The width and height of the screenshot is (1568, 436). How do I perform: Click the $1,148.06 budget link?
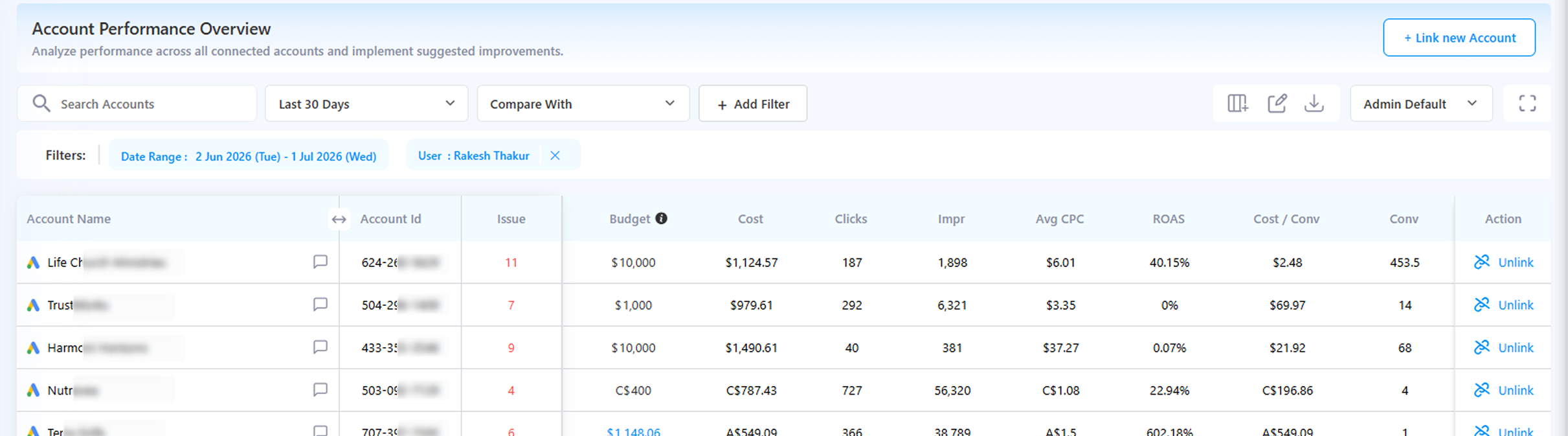[x=633, y=431]
